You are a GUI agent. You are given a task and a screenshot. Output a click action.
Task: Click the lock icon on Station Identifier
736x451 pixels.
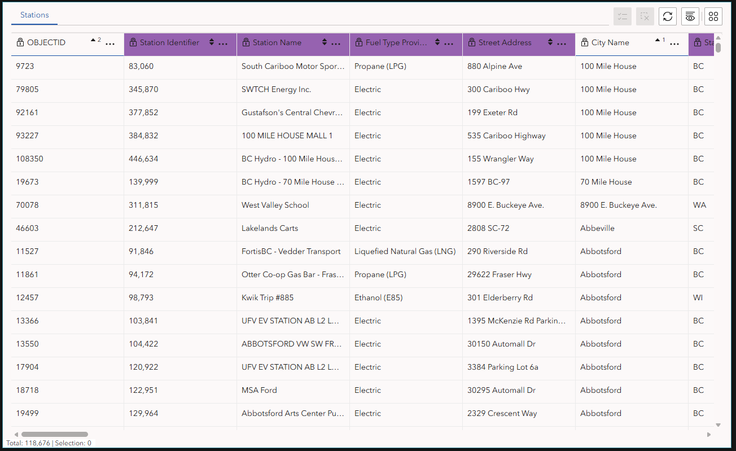point(133,43)
